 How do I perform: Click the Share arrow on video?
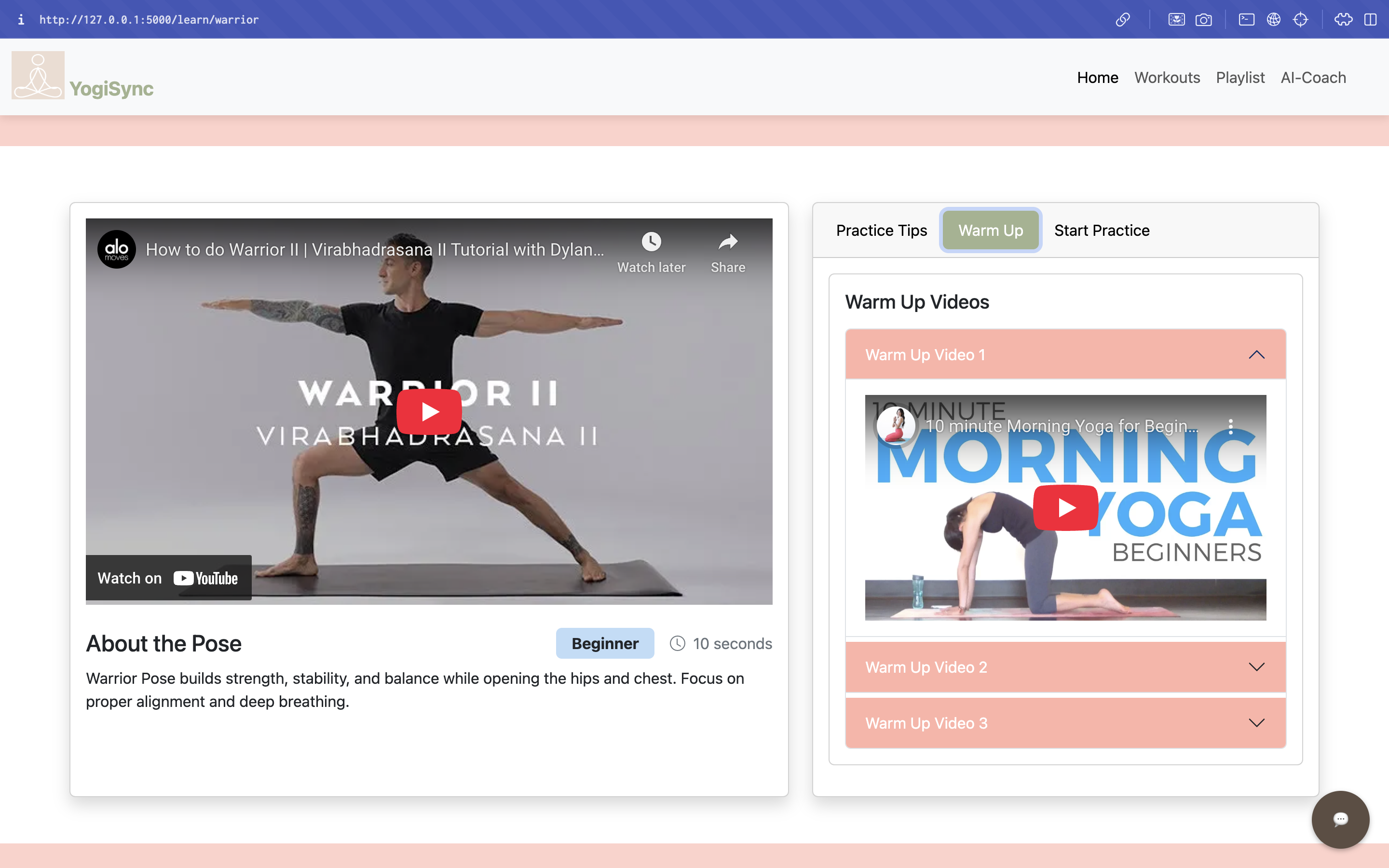728,242
